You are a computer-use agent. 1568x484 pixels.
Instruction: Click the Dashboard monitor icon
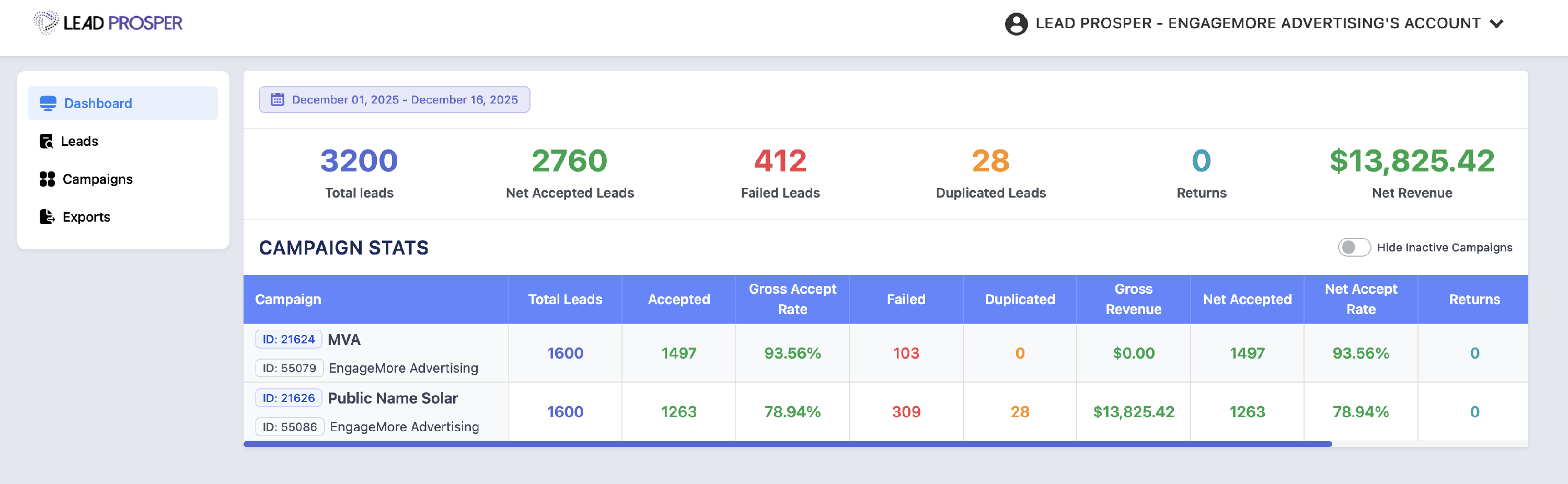pos(48,103)
